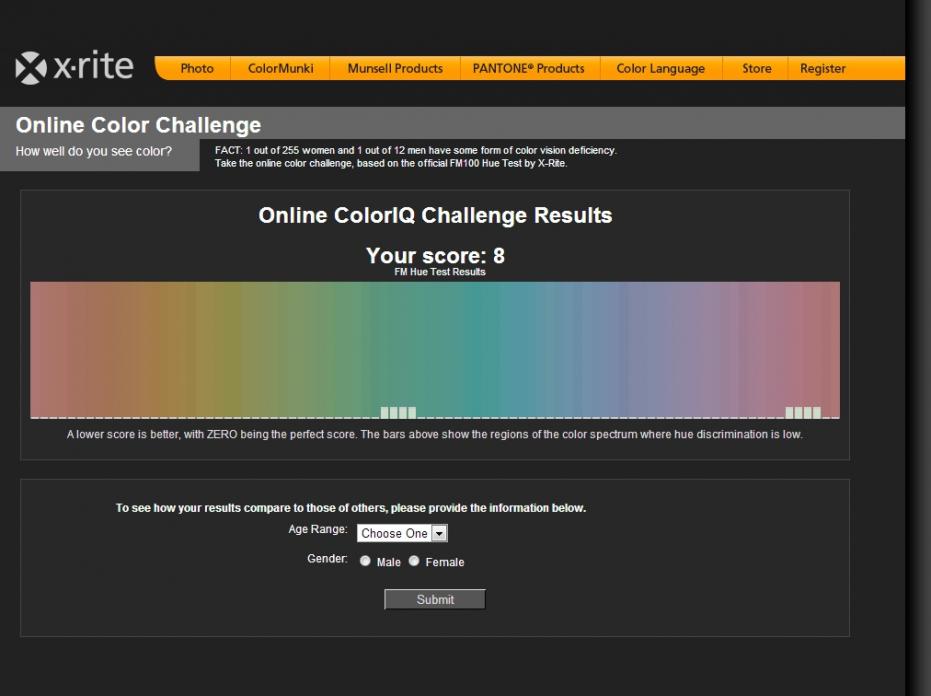Open the PANTONE Products menu

pyautogui.click(x=528, y=68)
